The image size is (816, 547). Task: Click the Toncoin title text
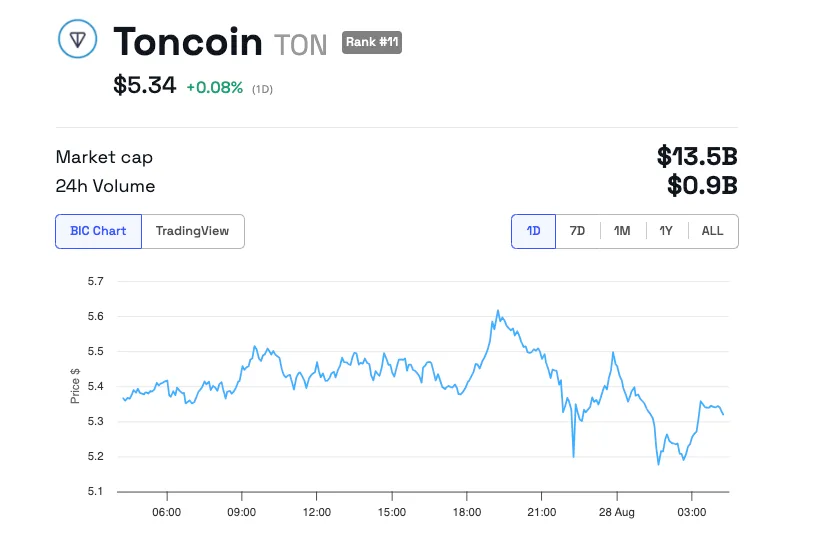coord(187,42)
